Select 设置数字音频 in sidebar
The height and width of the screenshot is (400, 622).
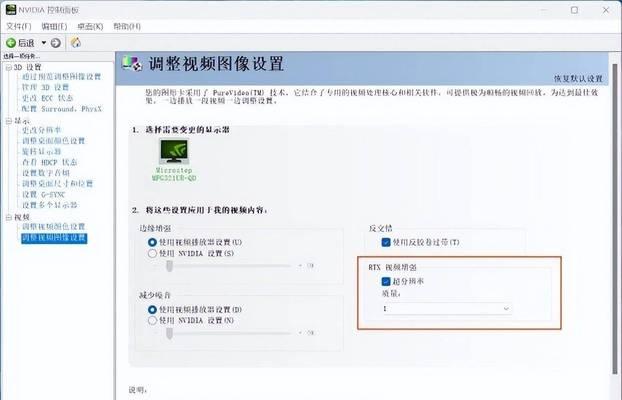[x=46, y=173]
